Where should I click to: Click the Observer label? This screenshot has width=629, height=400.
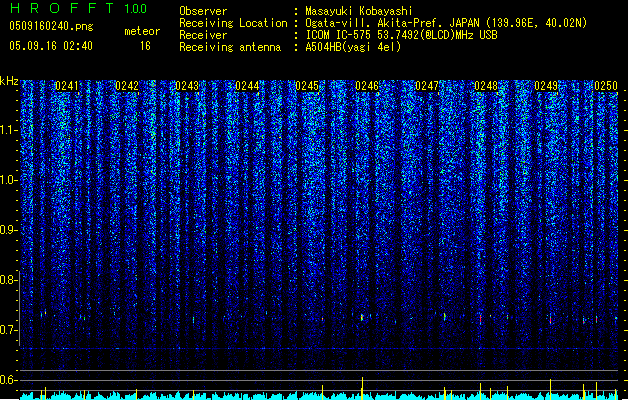tap(203, 11)
